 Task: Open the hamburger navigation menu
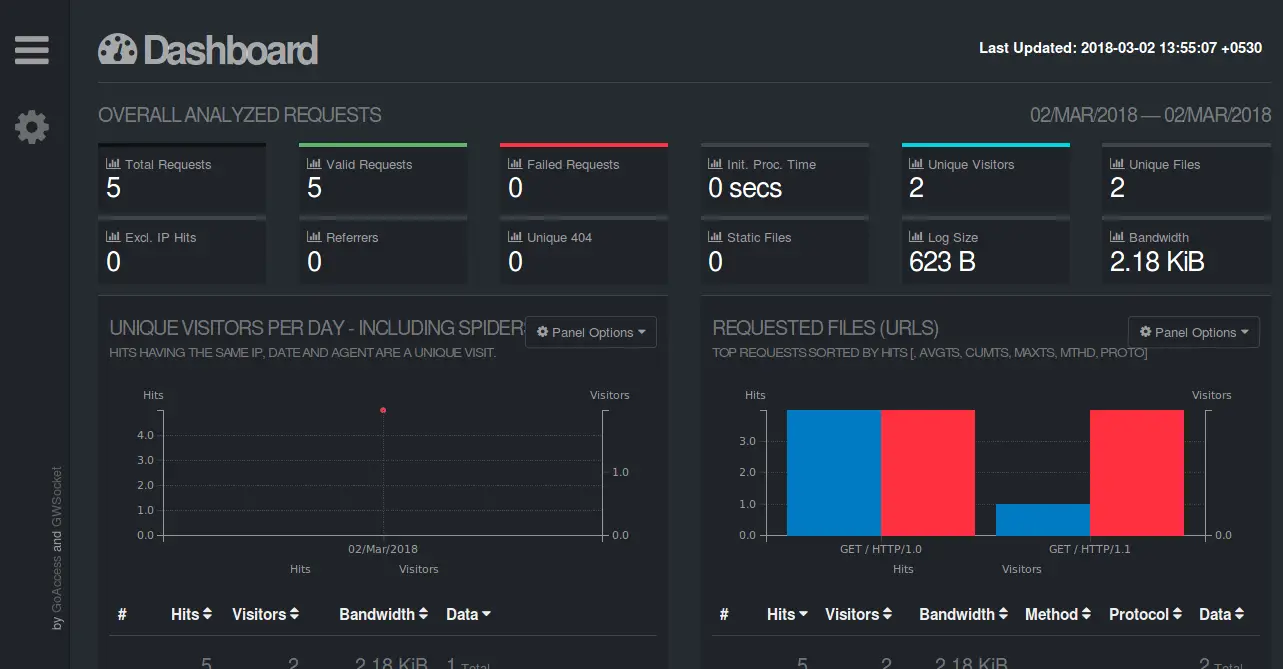pyautogui.click(x=32, y=50)
